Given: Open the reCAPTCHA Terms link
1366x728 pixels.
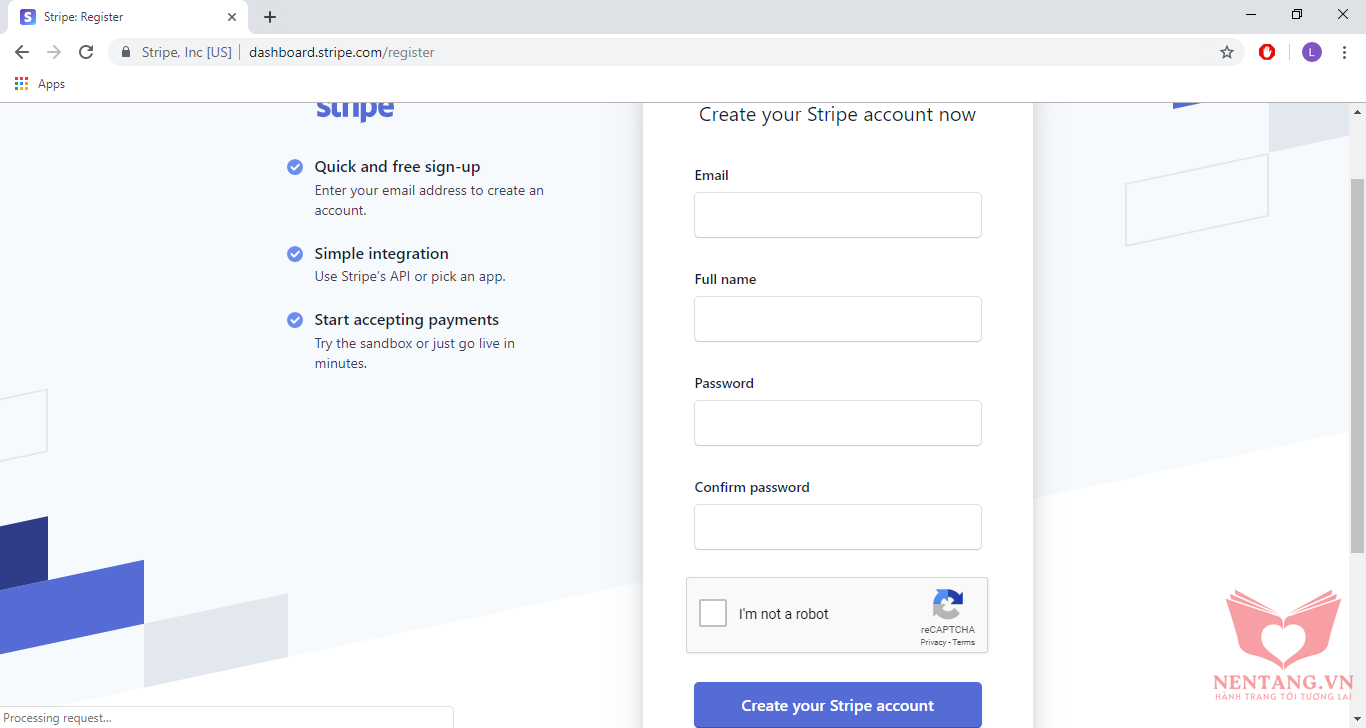Looking at the screenshot, I should (x=964, y=642).
